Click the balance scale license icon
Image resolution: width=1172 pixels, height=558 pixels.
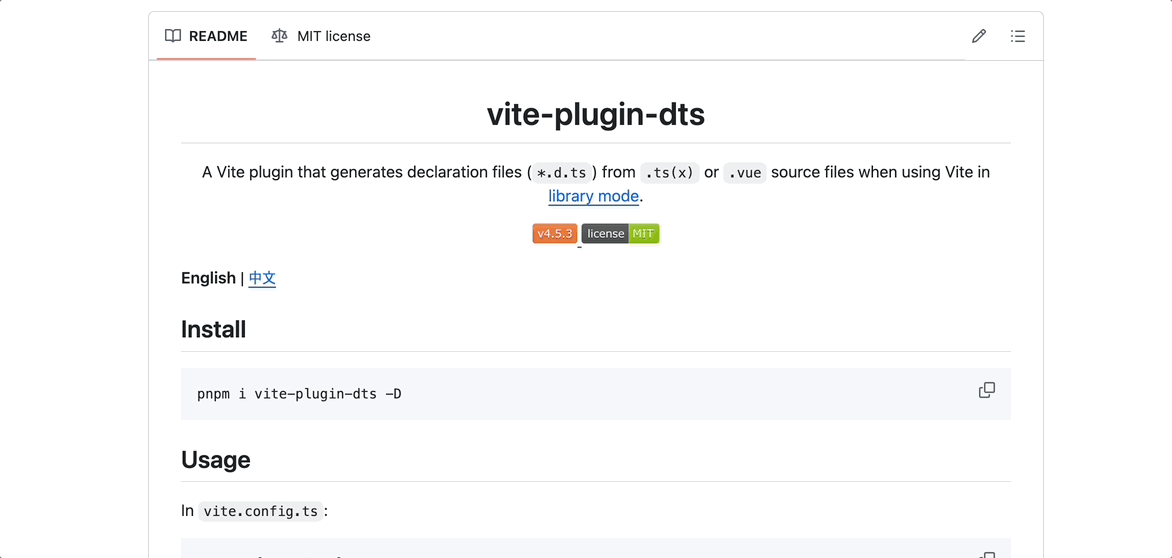[279, 36]
